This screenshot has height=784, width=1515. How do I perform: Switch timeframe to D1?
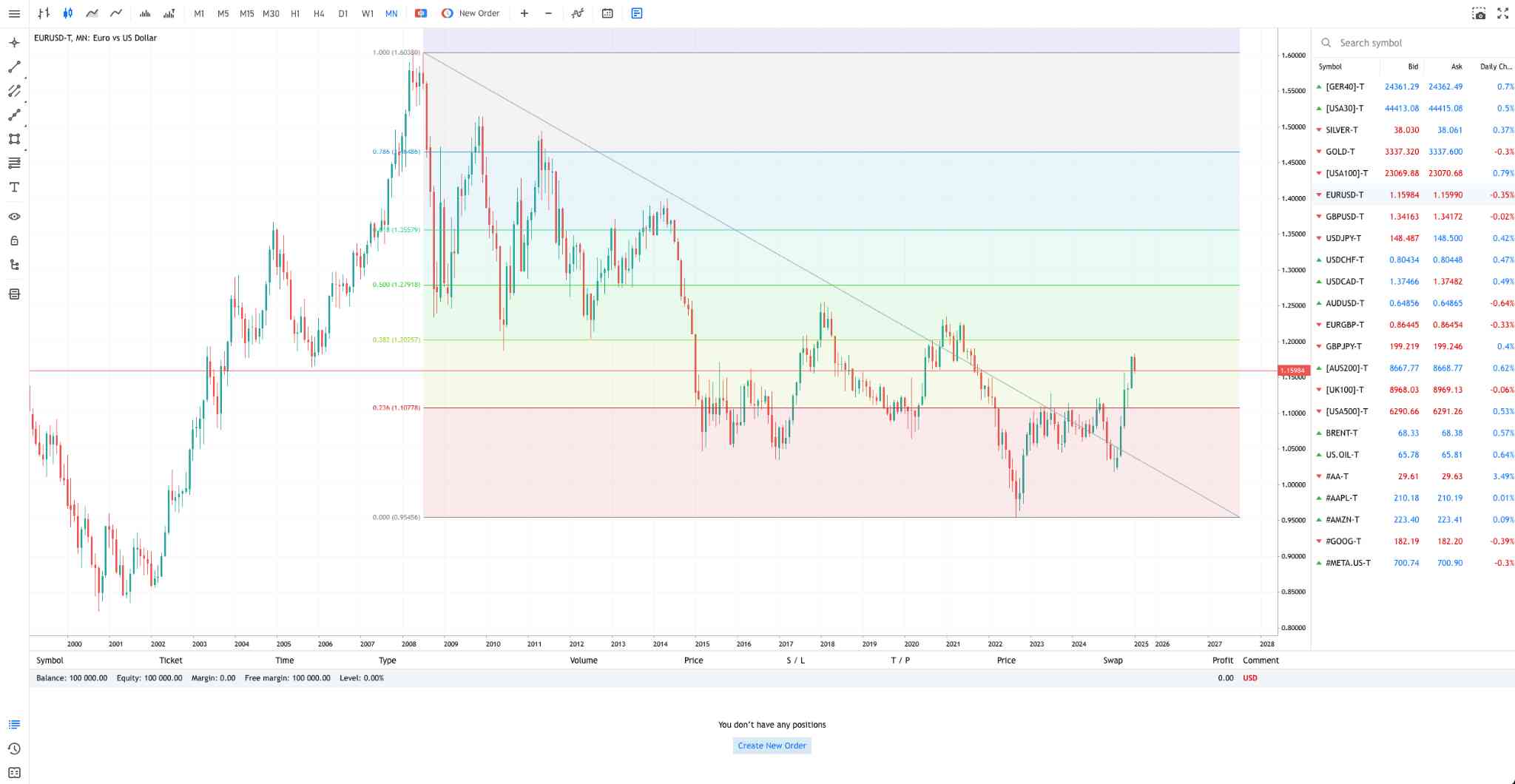pyautogui.click(x=343, y=13)
